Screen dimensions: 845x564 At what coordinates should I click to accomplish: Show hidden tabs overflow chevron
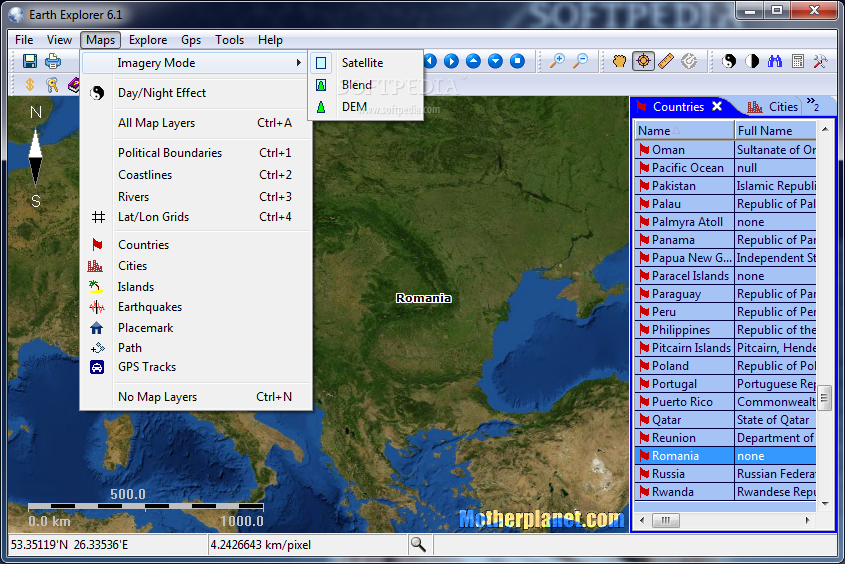[813, 105]
